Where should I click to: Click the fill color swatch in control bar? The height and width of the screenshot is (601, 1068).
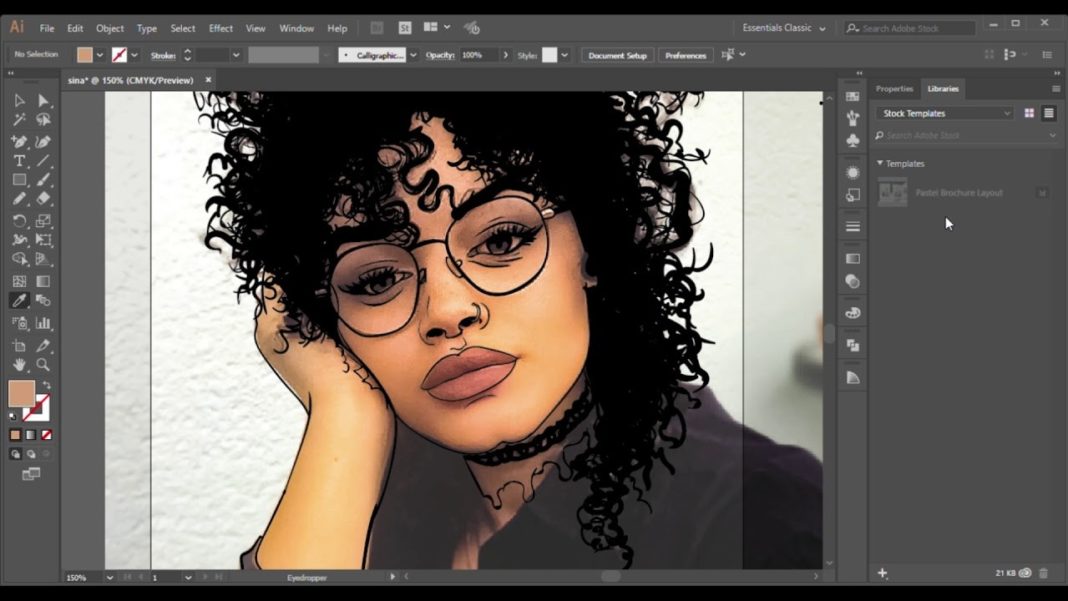pos(84,55)
